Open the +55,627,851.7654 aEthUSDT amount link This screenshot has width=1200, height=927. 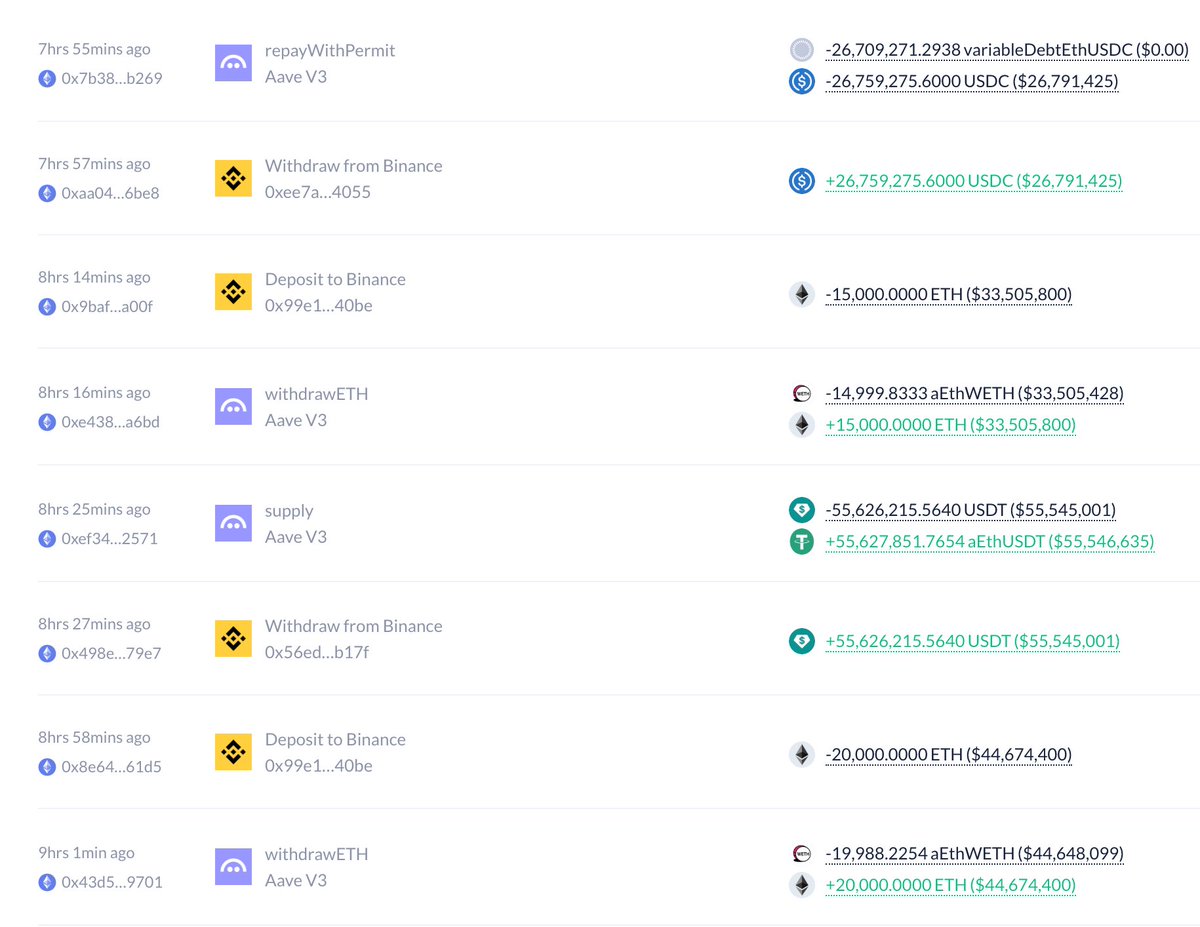tap(990, 542)
